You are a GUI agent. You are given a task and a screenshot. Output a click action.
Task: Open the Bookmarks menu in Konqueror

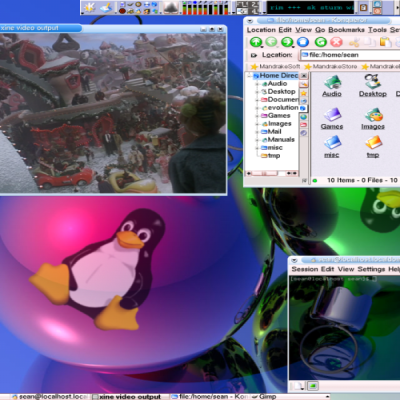(346, 30)
